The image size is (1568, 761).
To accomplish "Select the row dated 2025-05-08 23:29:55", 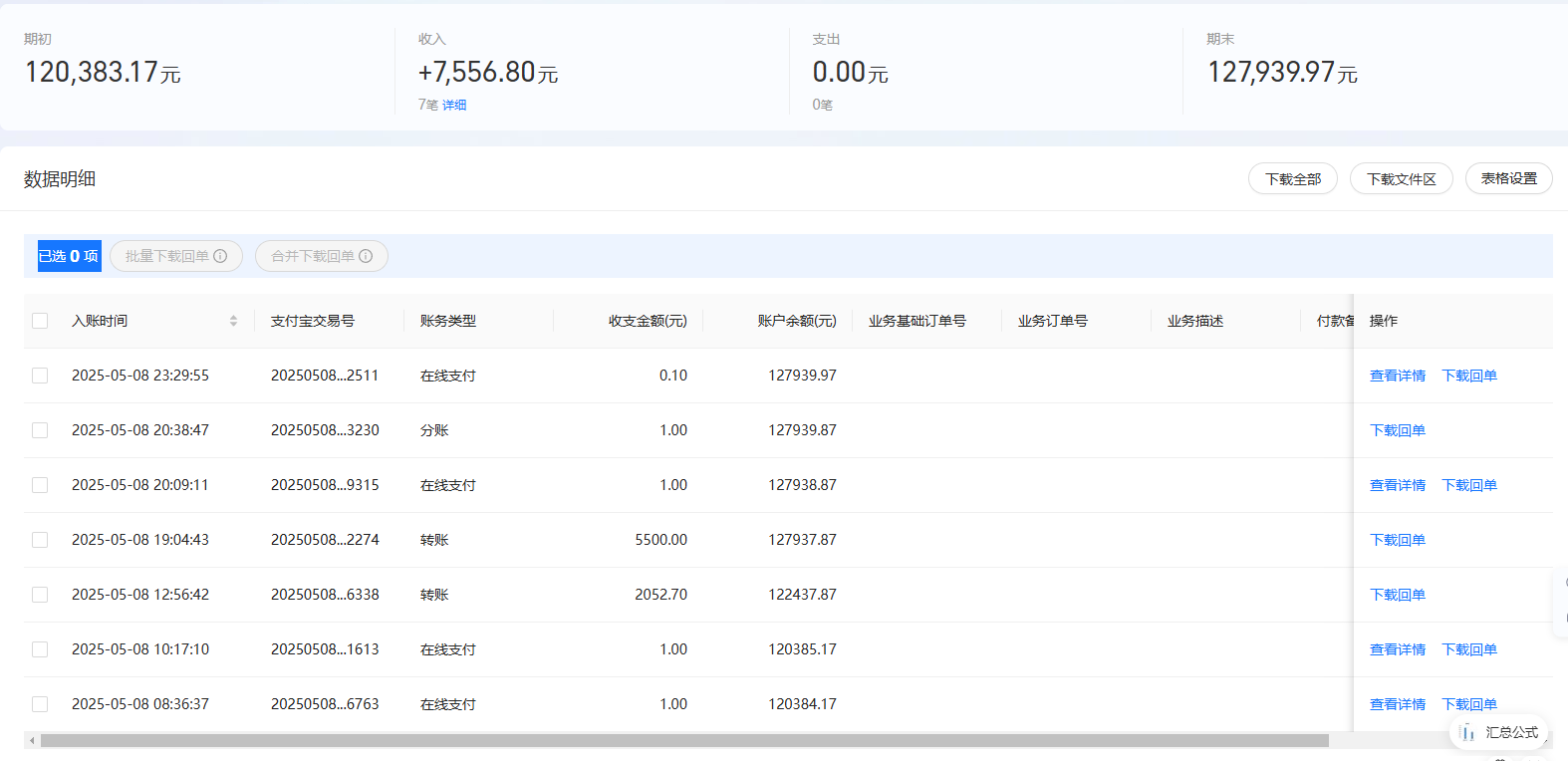I will click(x=40, y=376).
